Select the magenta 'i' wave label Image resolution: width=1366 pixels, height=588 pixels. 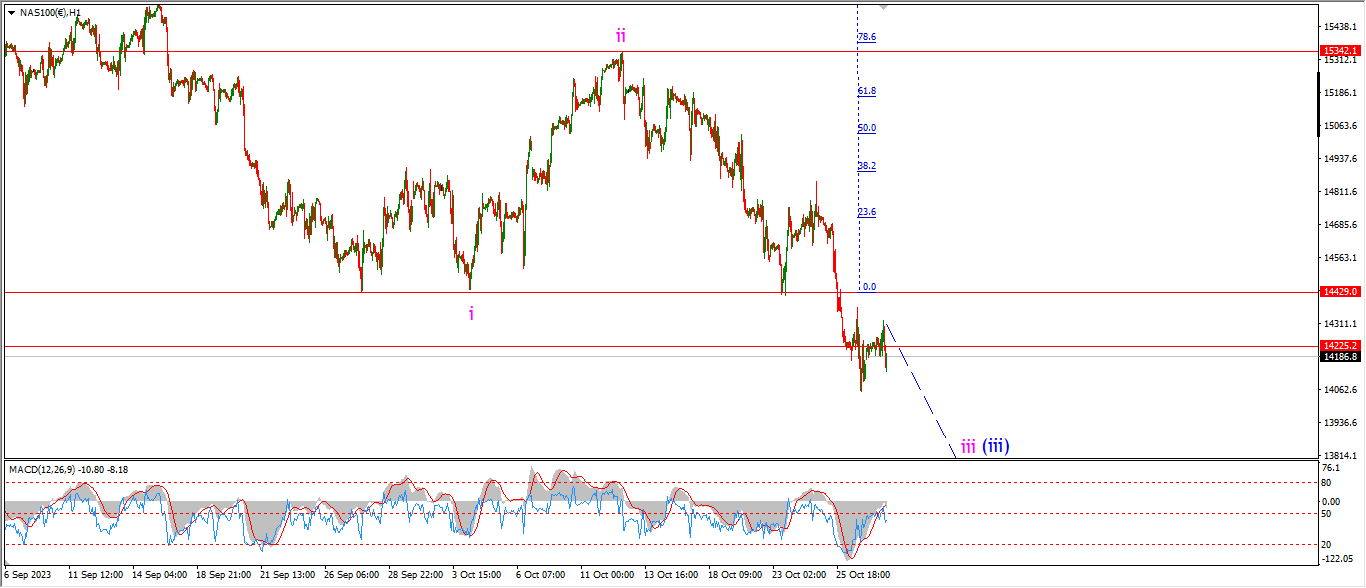471,313
